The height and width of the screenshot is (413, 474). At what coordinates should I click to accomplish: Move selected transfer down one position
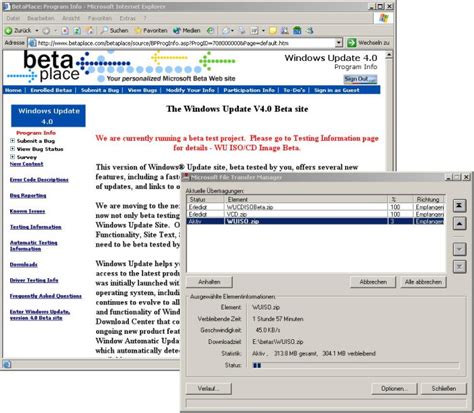(x=459, y=249)
